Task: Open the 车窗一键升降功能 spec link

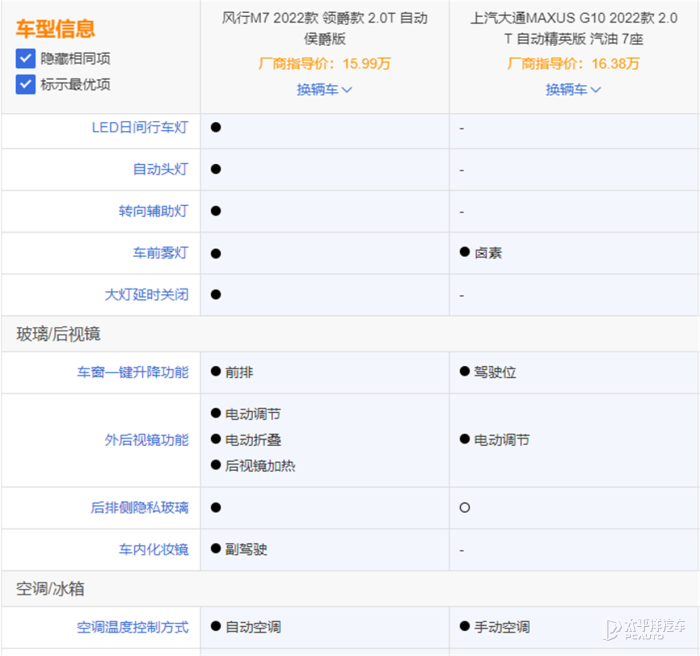Action: pos(133,372)
